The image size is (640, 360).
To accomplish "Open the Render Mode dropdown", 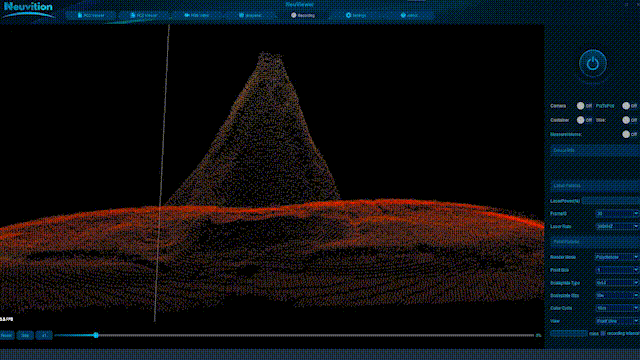I will [x=617, y=257].
